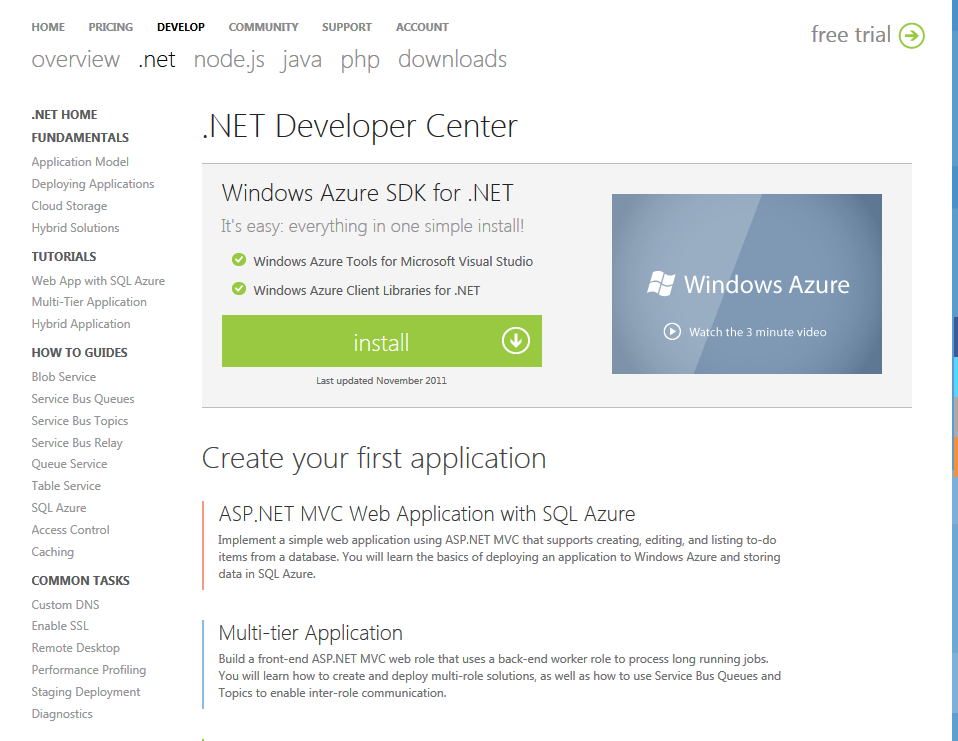Click the green checkmark beside Azure Tools
The width and height of the screenshot is (958, 741).
(x=239, y=260)
